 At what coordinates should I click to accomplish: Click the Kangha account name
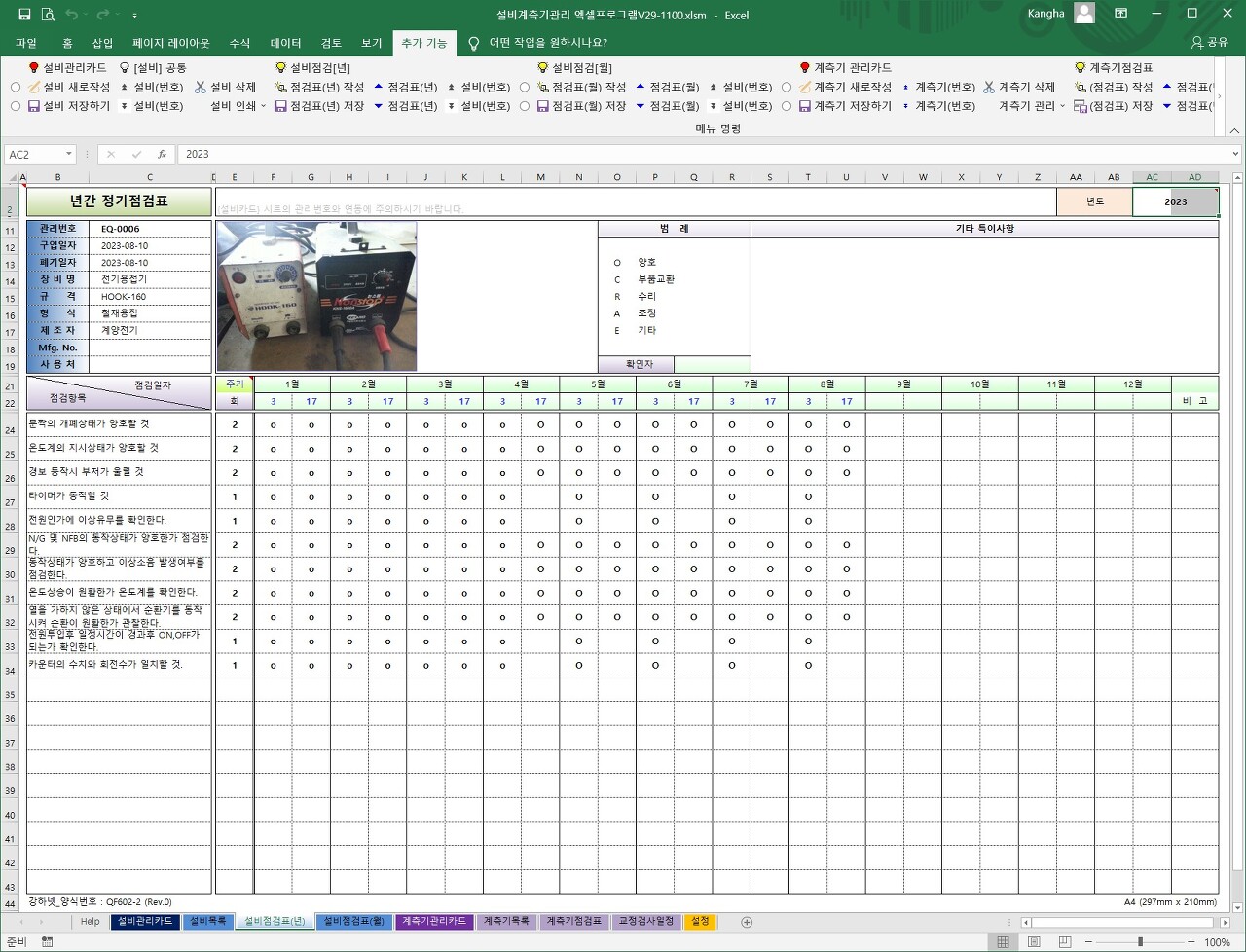[x=1045, y=14]
